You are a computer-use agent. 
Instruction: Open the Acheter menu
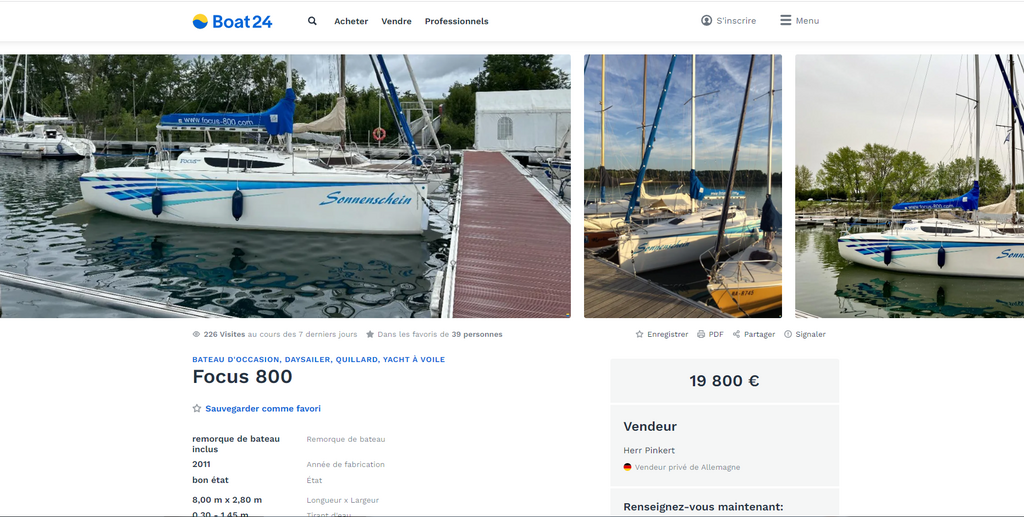coord(351,22)
